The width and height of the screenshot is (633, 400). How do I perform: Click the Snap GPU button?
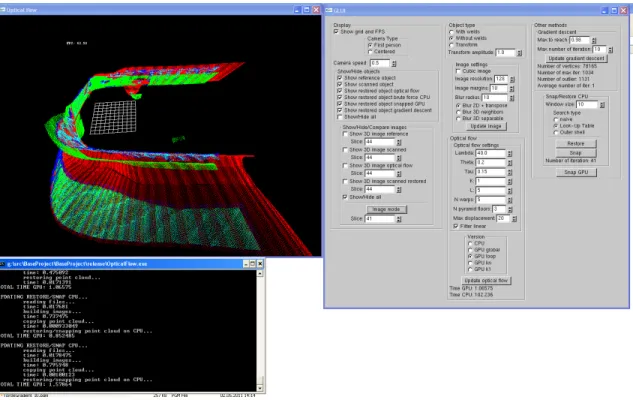click(576, 172)
